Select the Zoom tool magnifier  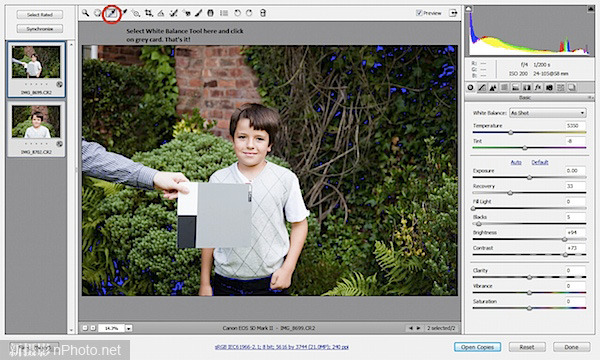tap(85, 13)
